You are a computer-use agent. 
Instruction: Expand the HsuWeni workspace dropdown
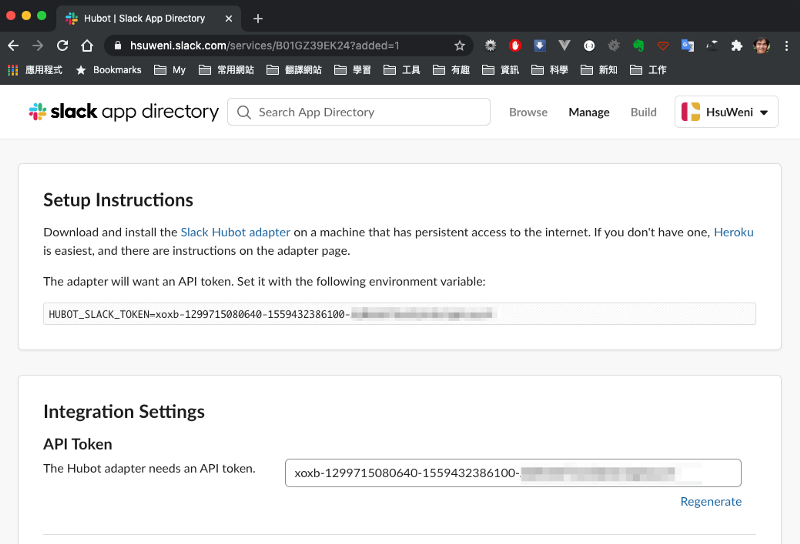tap(726, 112)
